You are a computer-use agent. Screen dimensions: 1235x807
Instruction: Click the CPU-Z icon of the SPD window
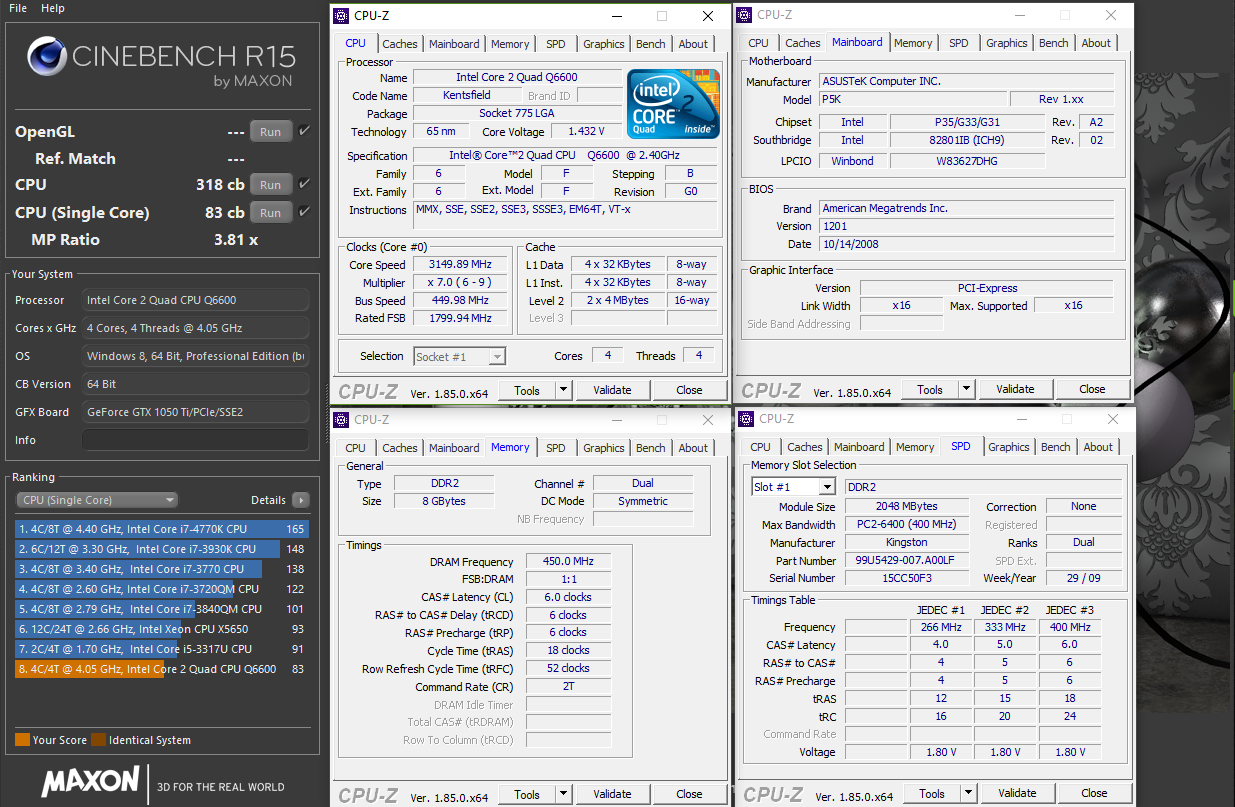747,419
